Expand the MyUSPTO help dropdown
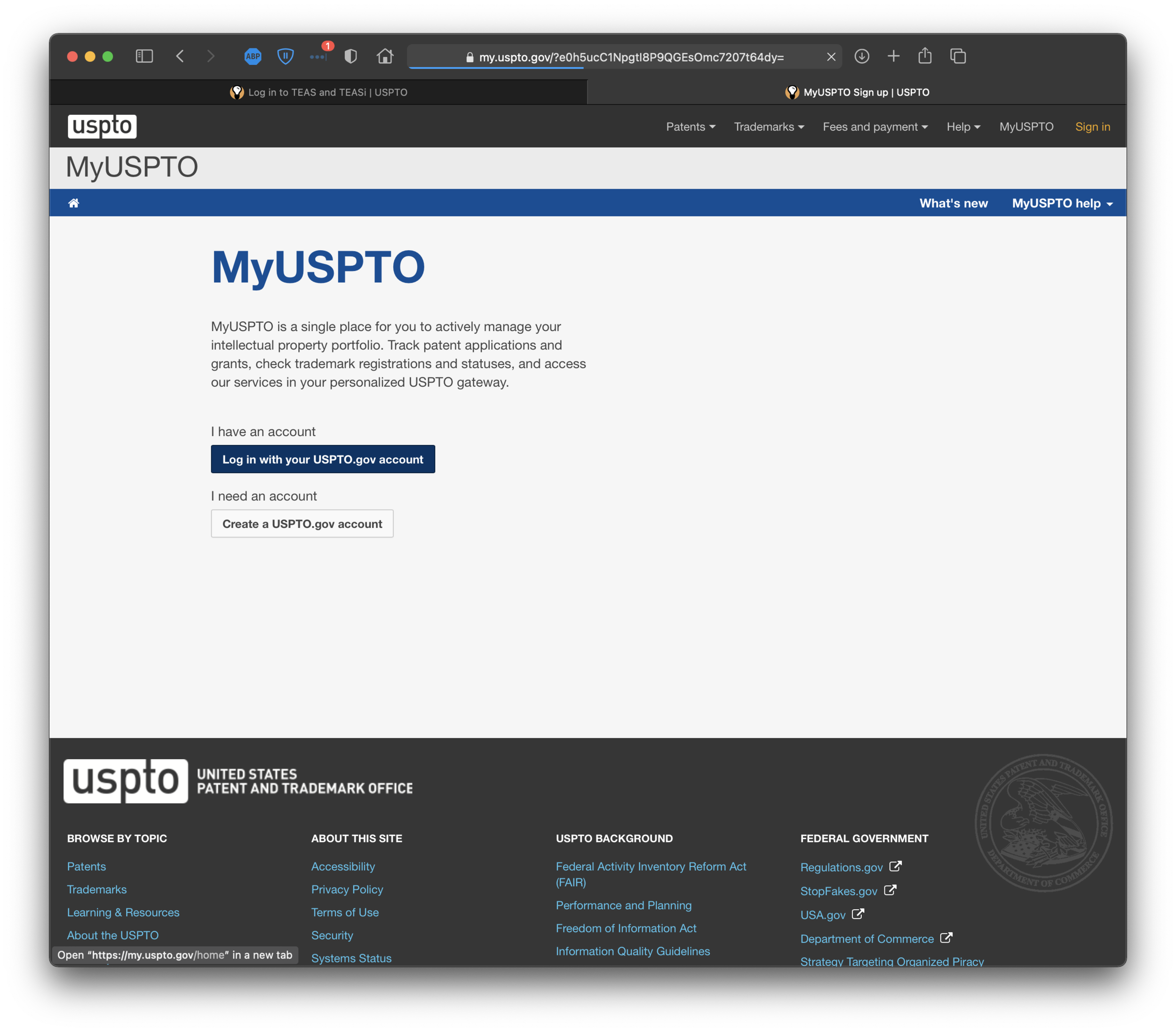1176x1032 pixels. click(1062, 203)
